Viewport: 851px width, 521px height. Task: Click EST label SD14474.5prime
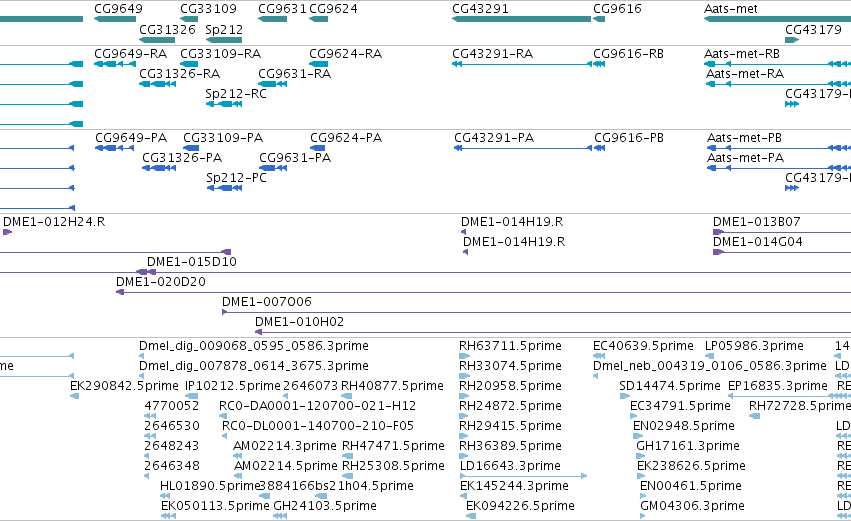[x=670, y=386]
